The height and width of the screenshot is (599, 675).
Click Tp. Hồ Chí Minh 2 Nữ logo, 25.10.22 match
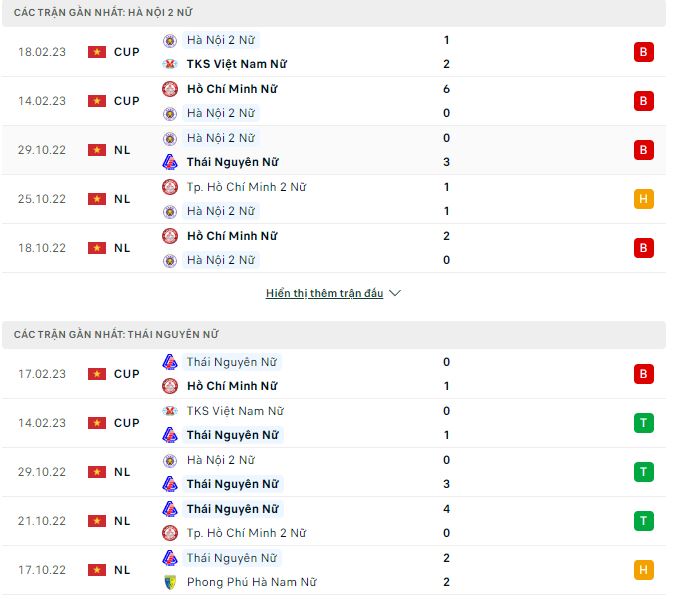[x=170, y=187]
